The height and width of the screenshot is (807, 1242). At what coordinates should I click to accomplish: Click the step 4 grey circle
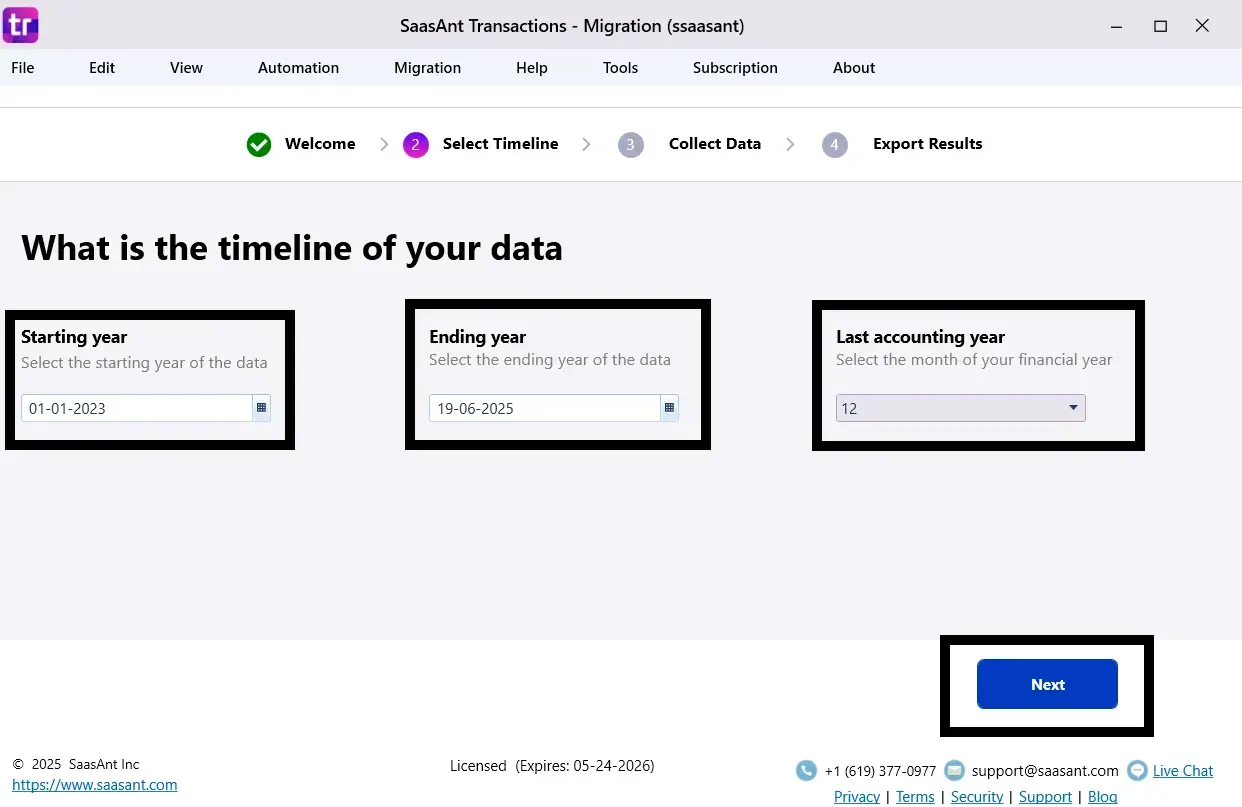[x=835, y=145]
